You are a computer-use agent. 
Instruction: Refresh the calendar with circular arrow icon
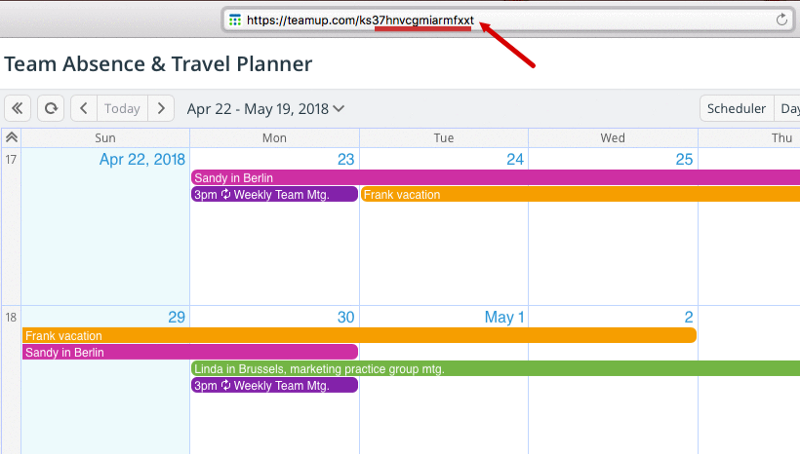click(51, 108)
